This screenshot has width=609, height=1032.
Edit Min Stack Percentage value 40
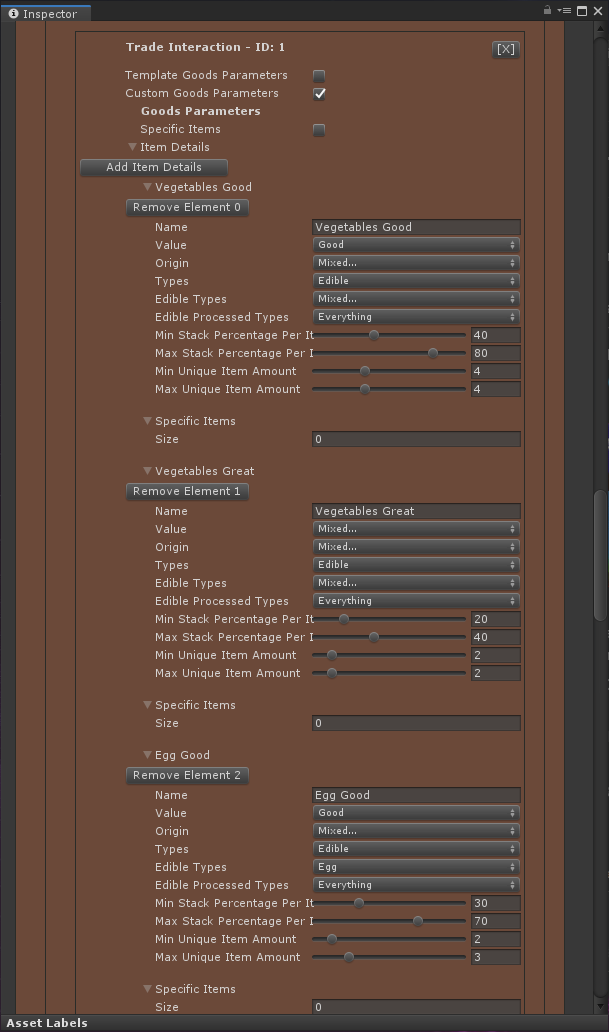click(496, 335)
